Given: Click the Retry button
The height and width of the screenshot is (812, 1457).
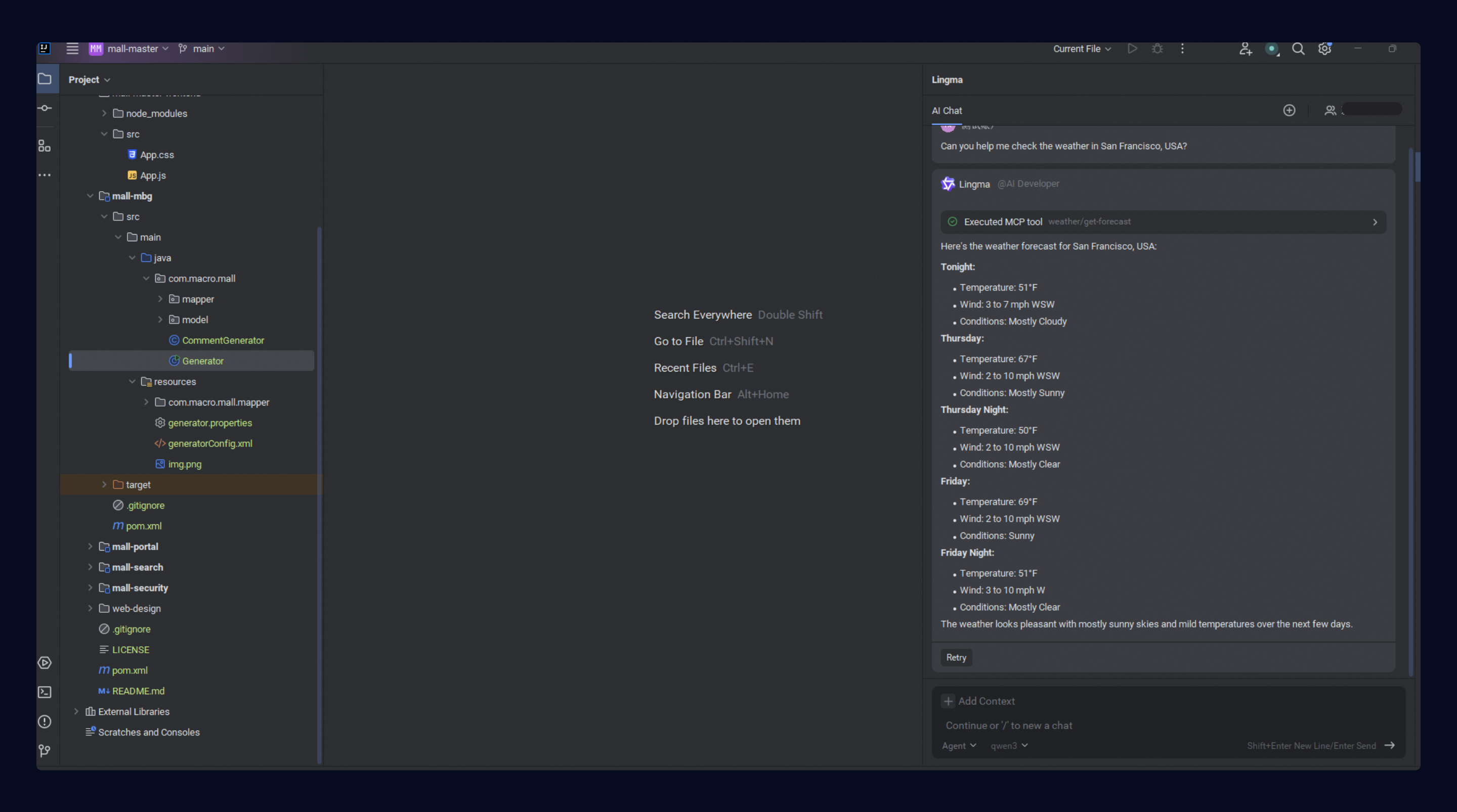Looking at the screenshot, I should [956, 657].
